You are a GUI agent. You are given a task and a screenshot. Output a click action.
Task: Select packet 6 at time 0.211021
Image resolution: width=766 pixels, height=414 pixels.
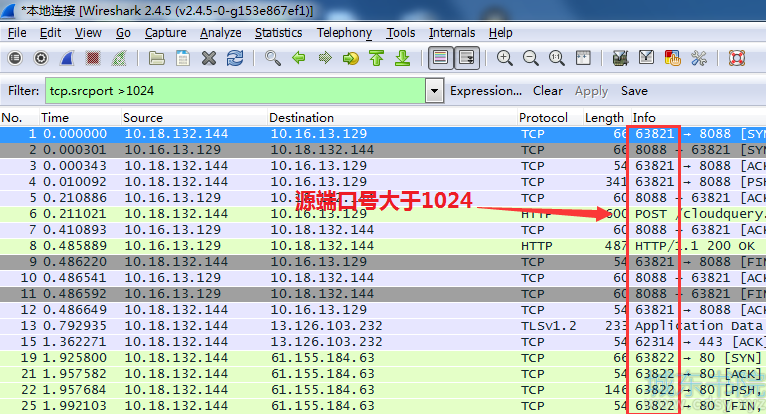click(x=383, y=214)
